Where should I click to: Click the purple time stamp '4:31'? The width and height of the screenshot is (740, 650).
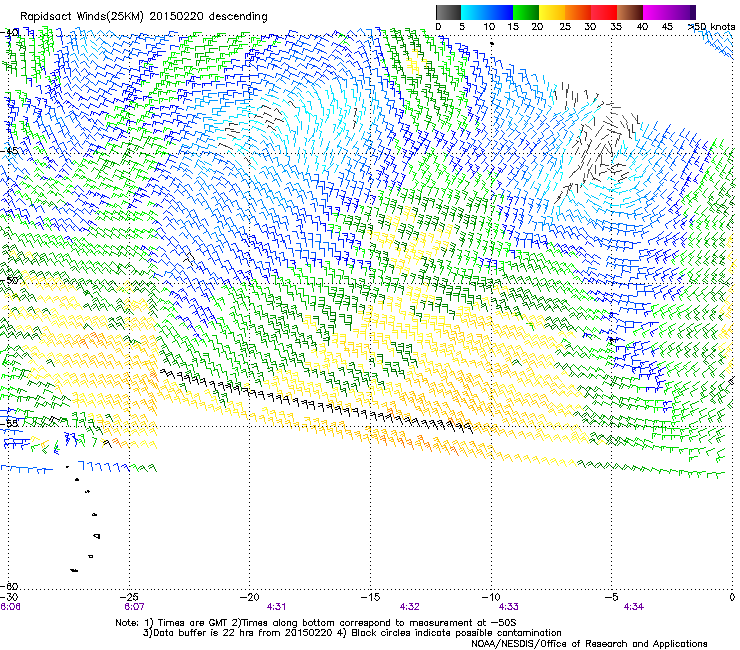tap(276, 607)
